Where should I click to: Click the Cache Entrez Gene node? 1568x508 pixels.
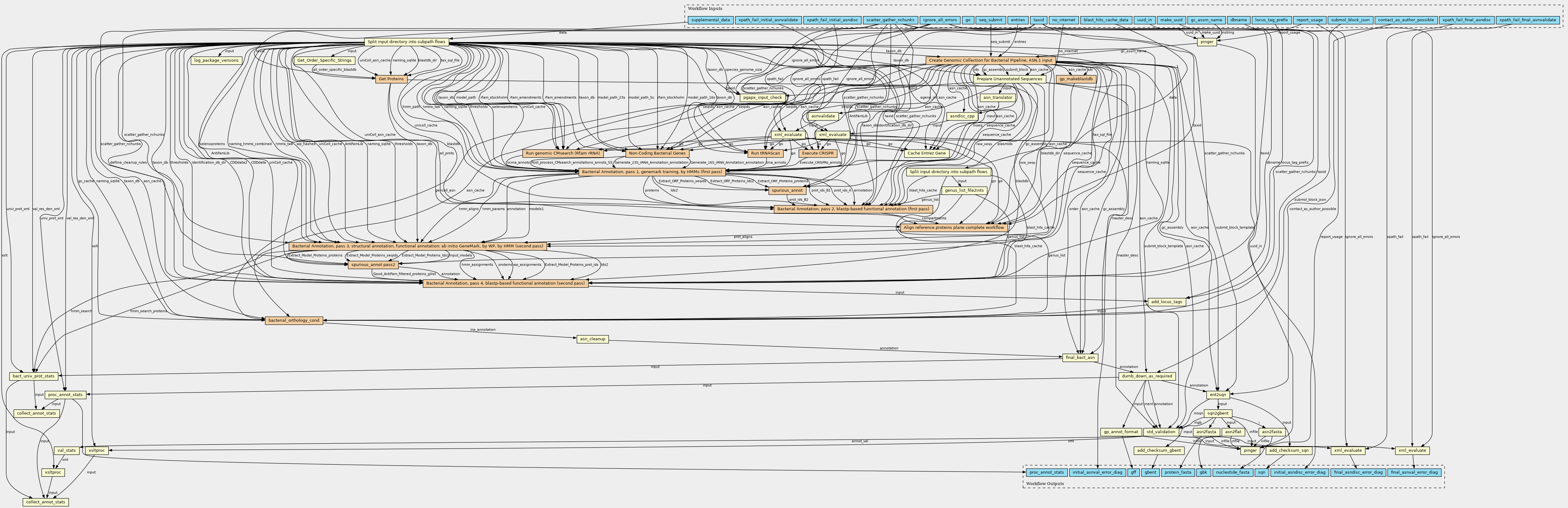[x=926, y=154]
